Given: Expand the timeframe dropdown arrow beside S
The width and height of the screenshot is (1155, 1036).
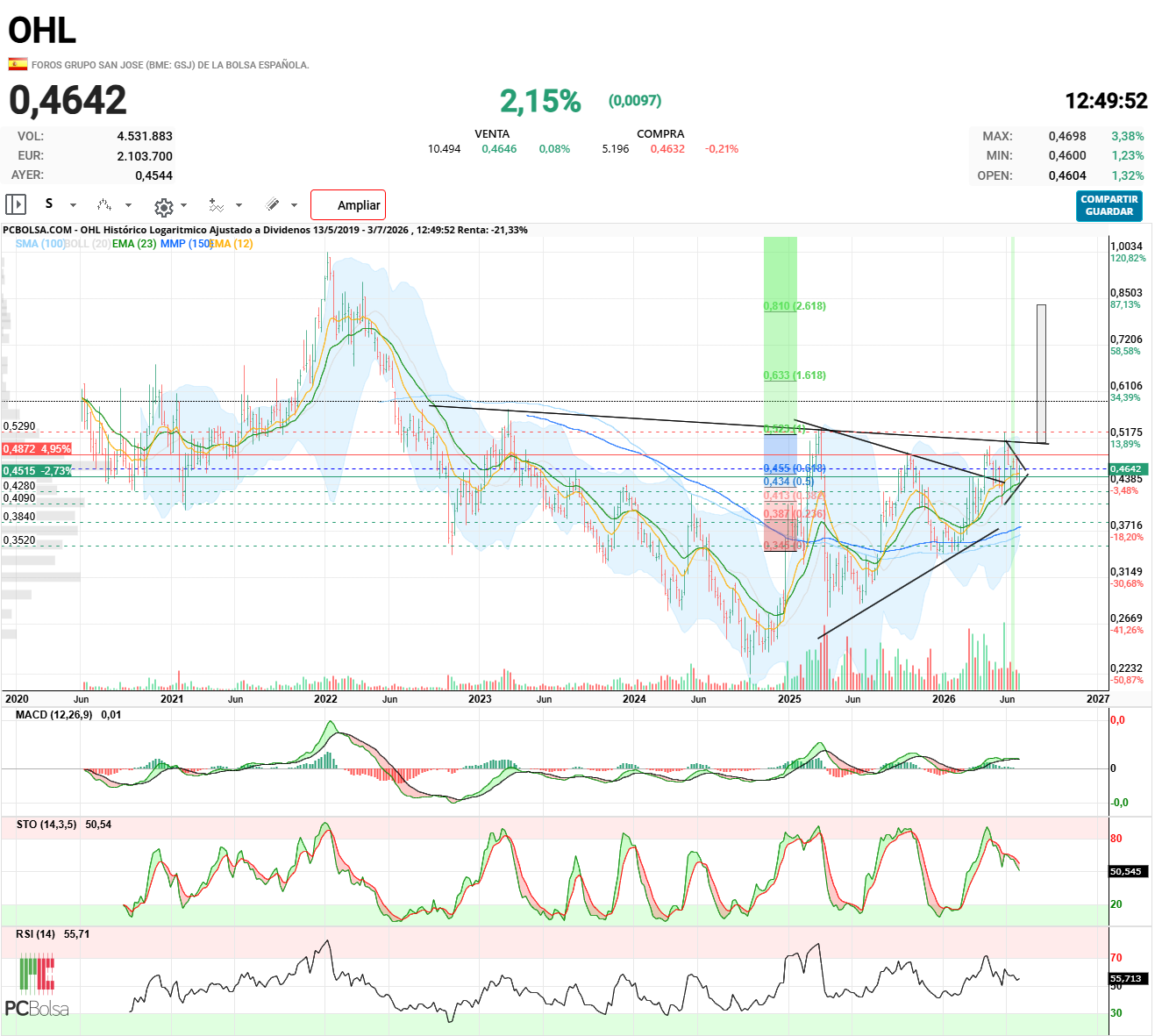Looking at the screenshot, I should [73, 205].
